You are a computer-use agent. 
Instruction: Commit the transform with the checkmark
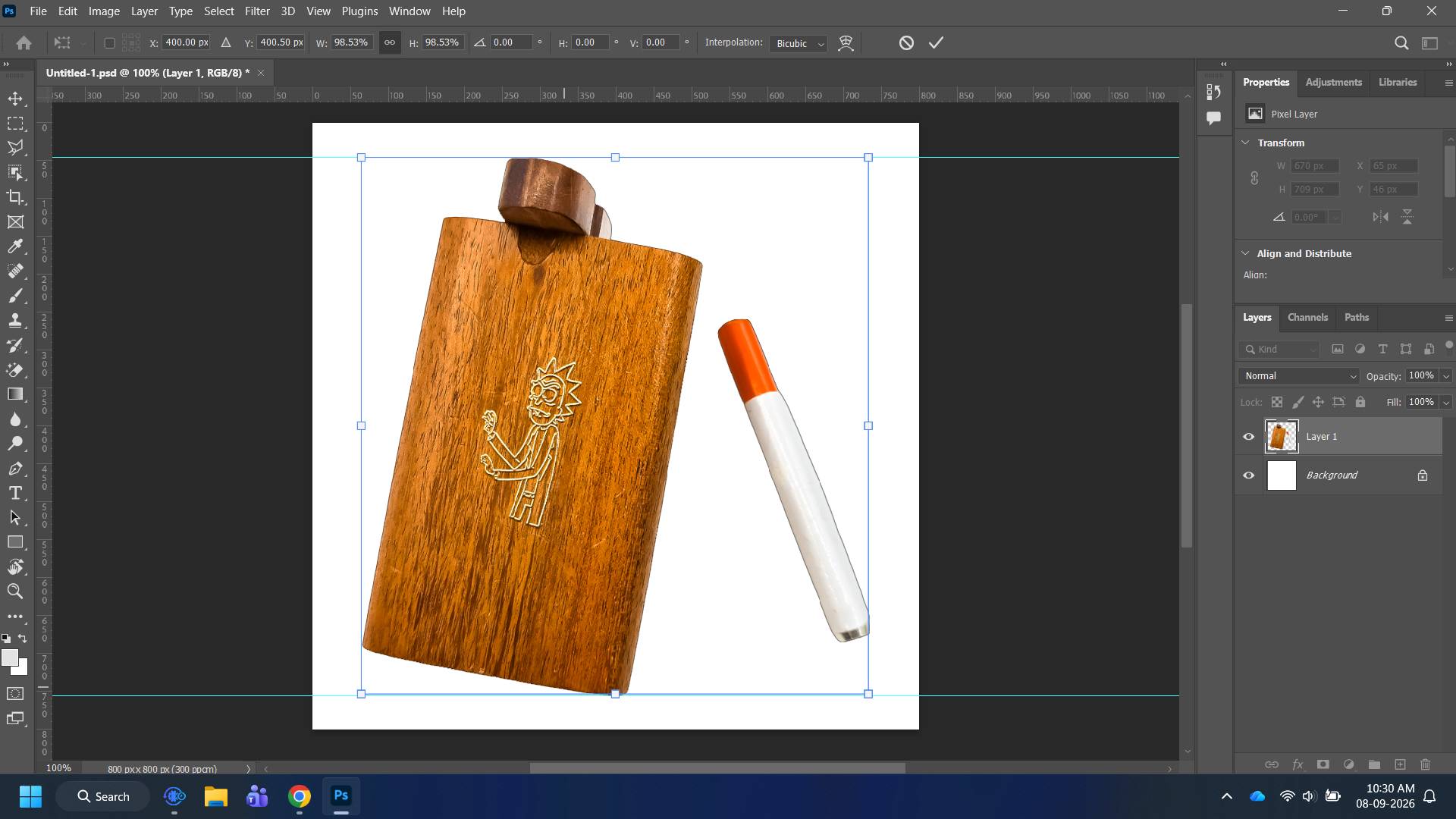pos(936,42)
